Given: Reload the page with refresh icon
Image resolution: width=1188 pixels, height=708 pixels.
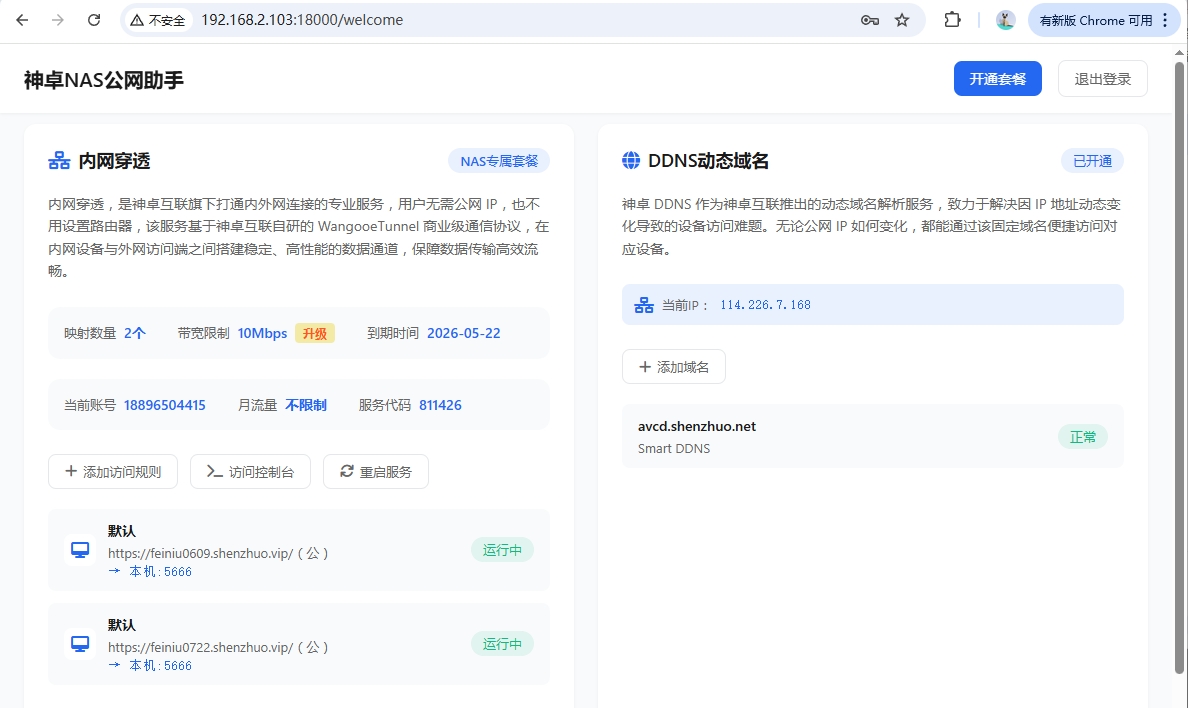Looking at the screenshot, I should click(93, 20).
